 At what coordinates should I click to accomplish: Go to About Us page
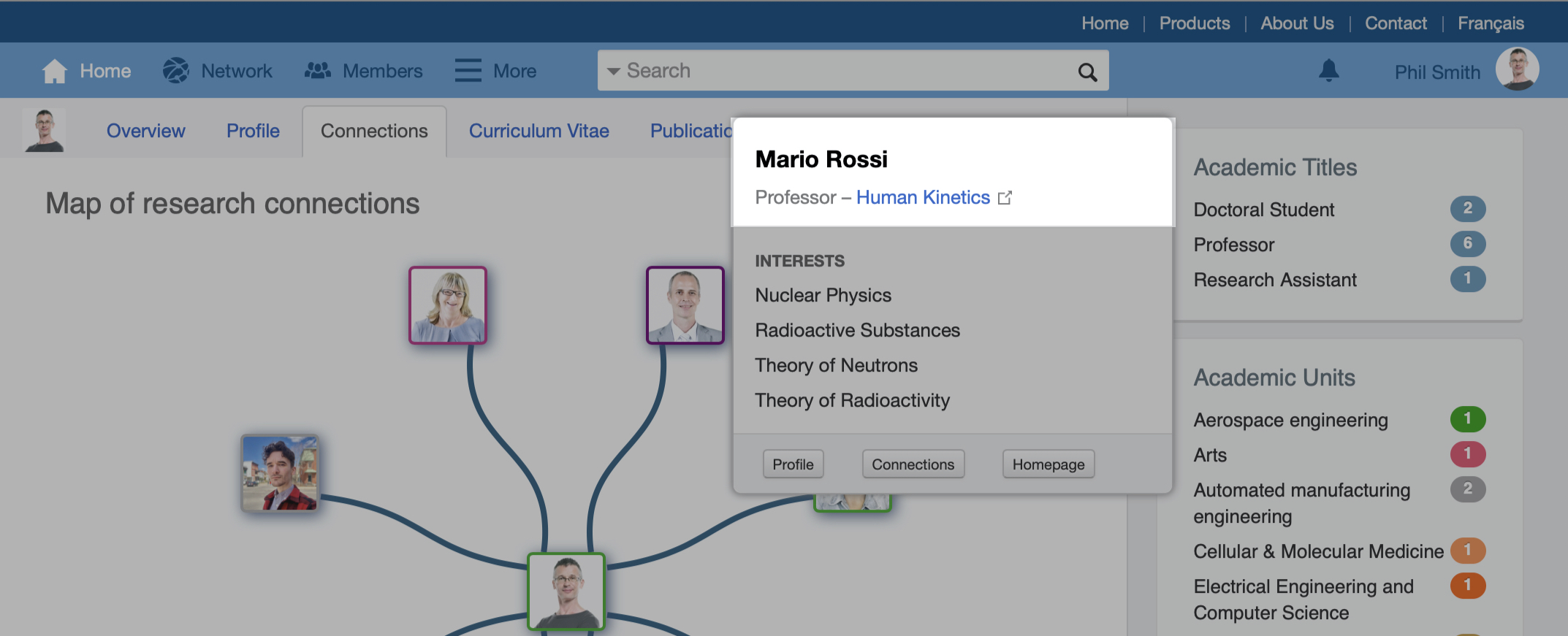[1297, 23]
